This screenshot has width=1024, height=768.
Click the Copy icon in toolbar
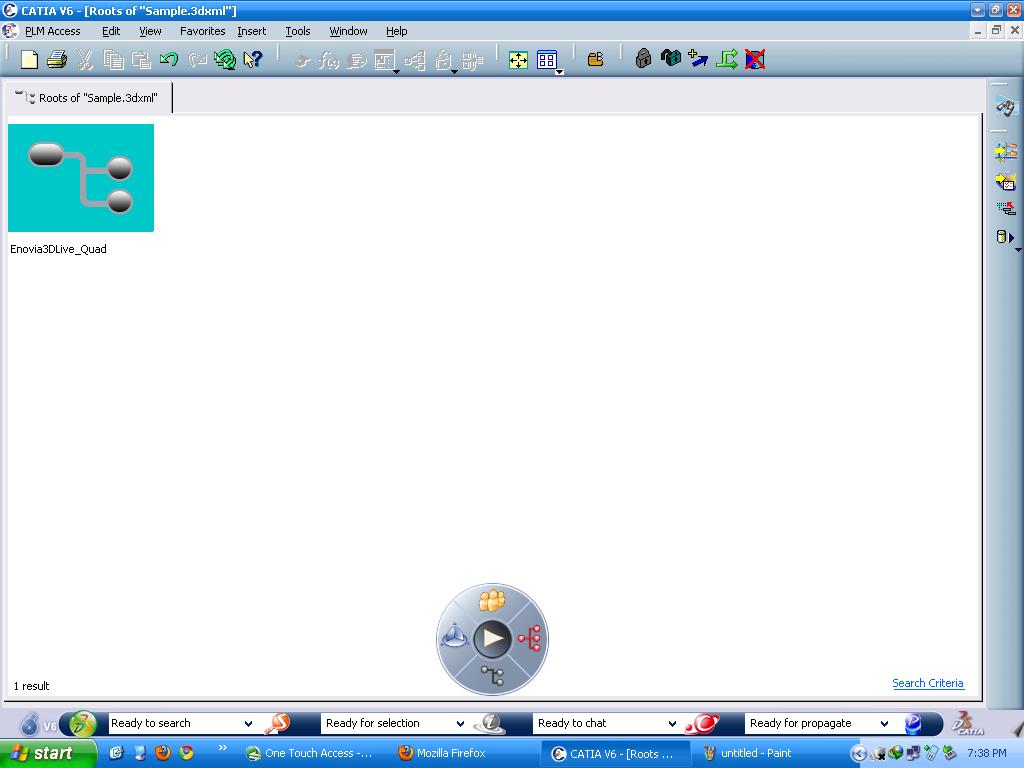[x=113, y=59]
